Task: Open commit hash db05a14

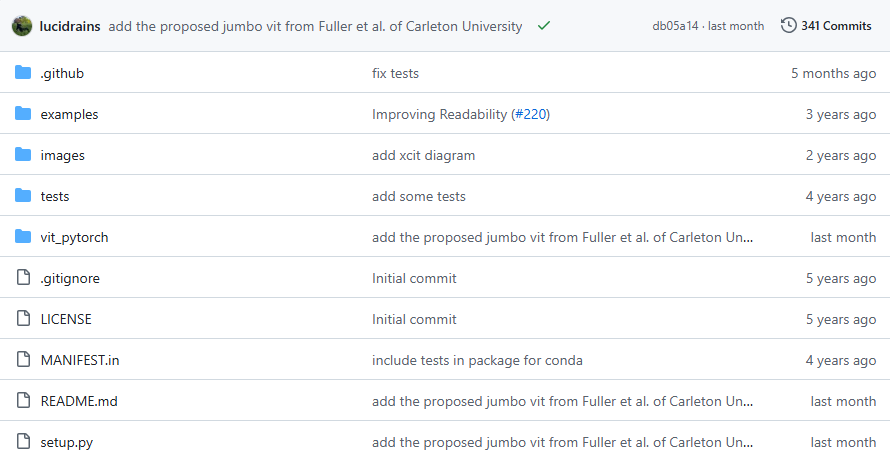Action: coord(675,26)
